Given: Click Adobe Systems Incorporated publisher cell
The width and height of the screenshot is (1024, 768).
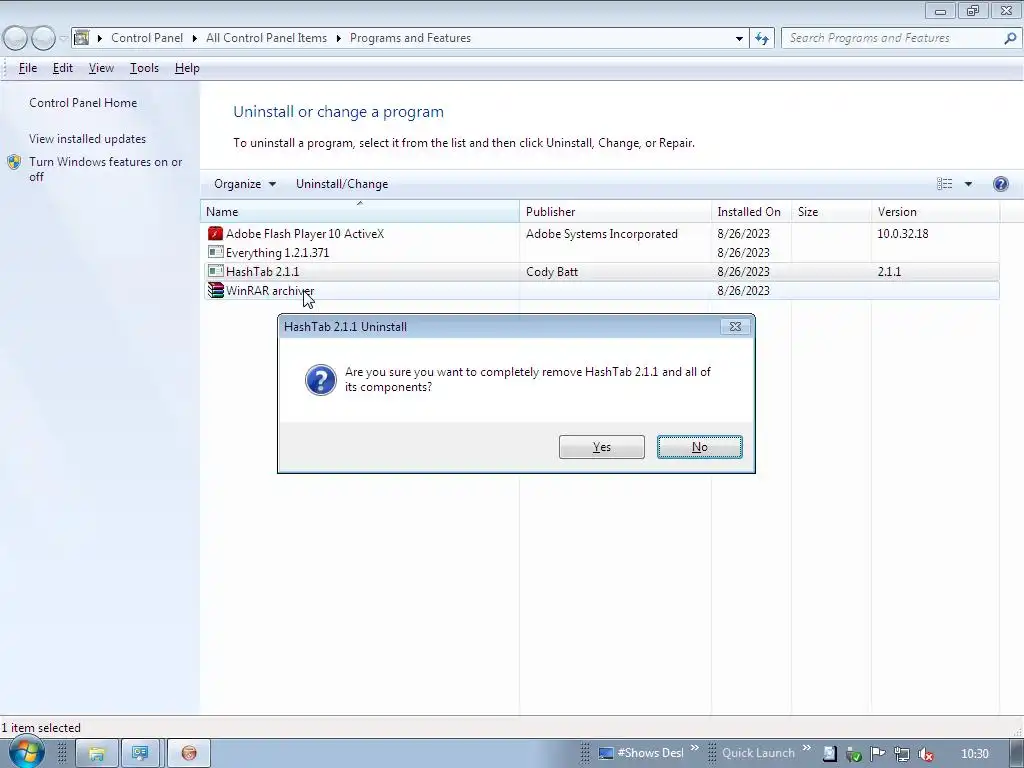Looking at the screenshot, I should (x=601, y=234).
